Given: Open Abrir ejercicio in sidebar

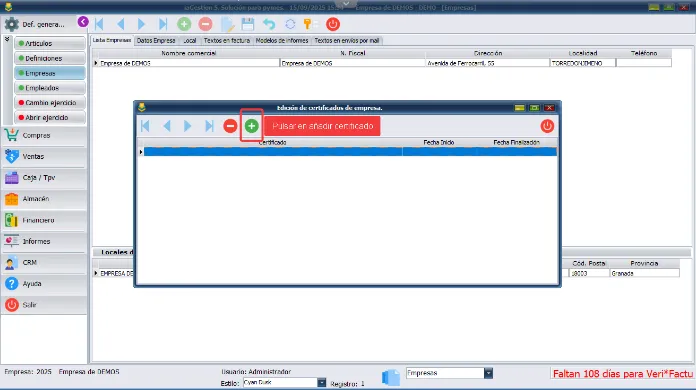Looking at the screenshot, I should point(50,118).
